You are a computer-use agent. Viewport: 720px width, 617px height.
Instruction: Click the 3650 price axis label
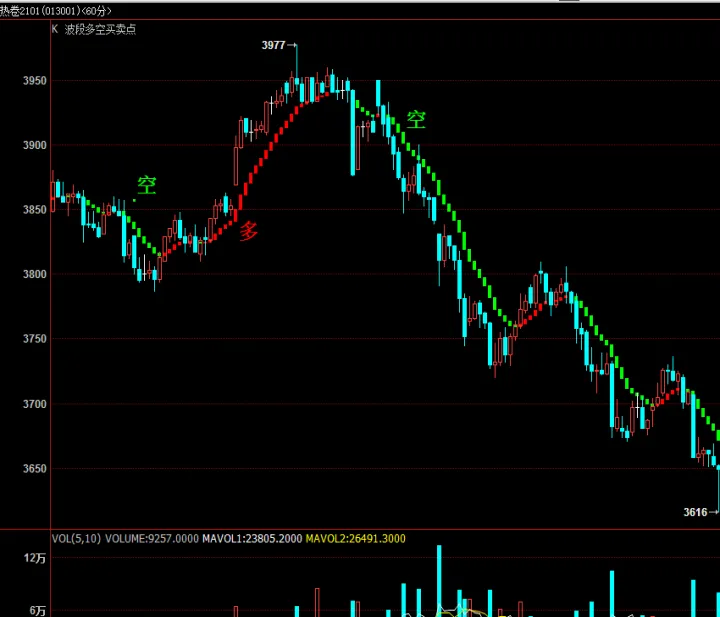tap(34, 468)
